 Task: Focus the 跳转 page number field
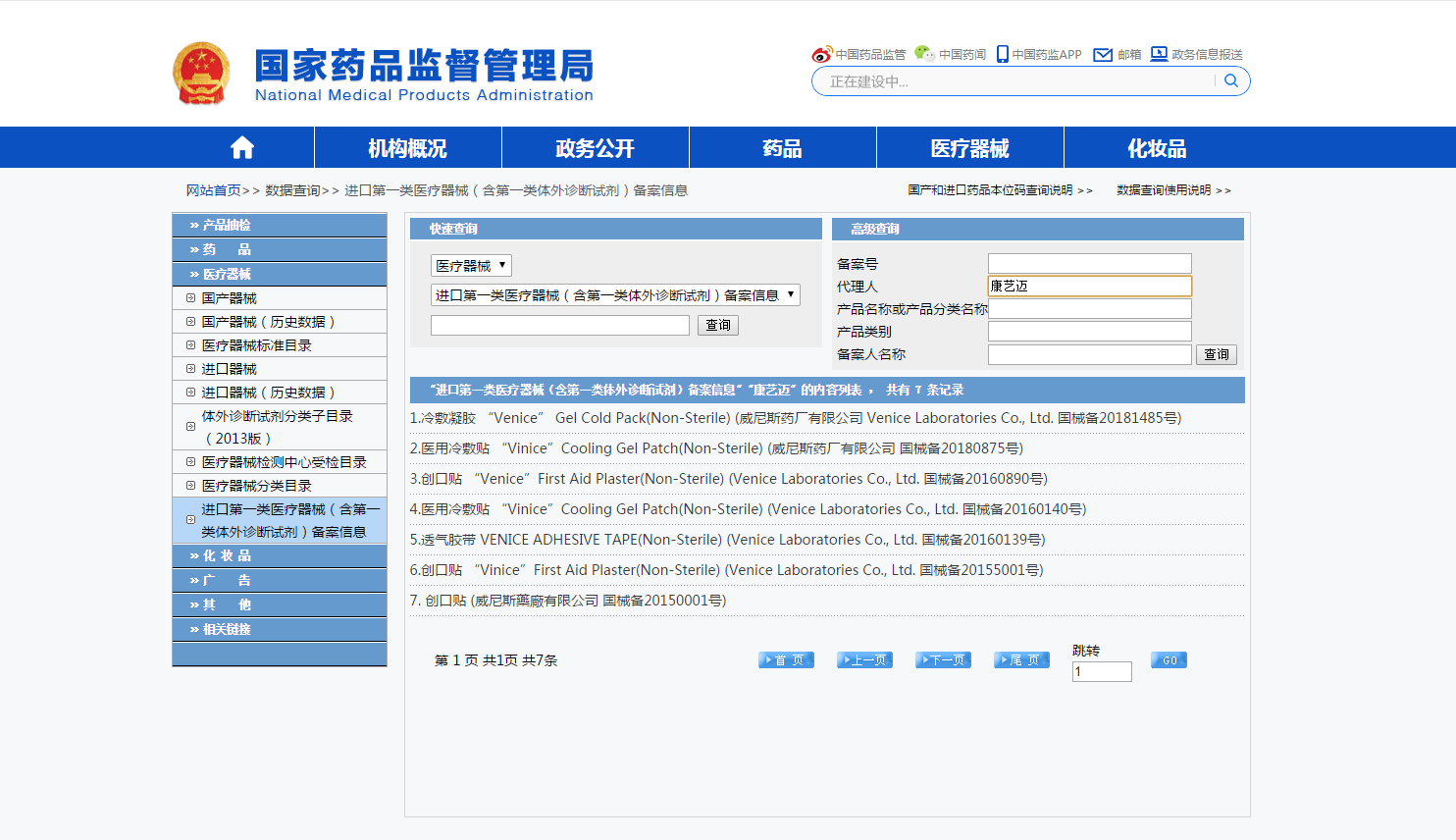(1102, 672)
